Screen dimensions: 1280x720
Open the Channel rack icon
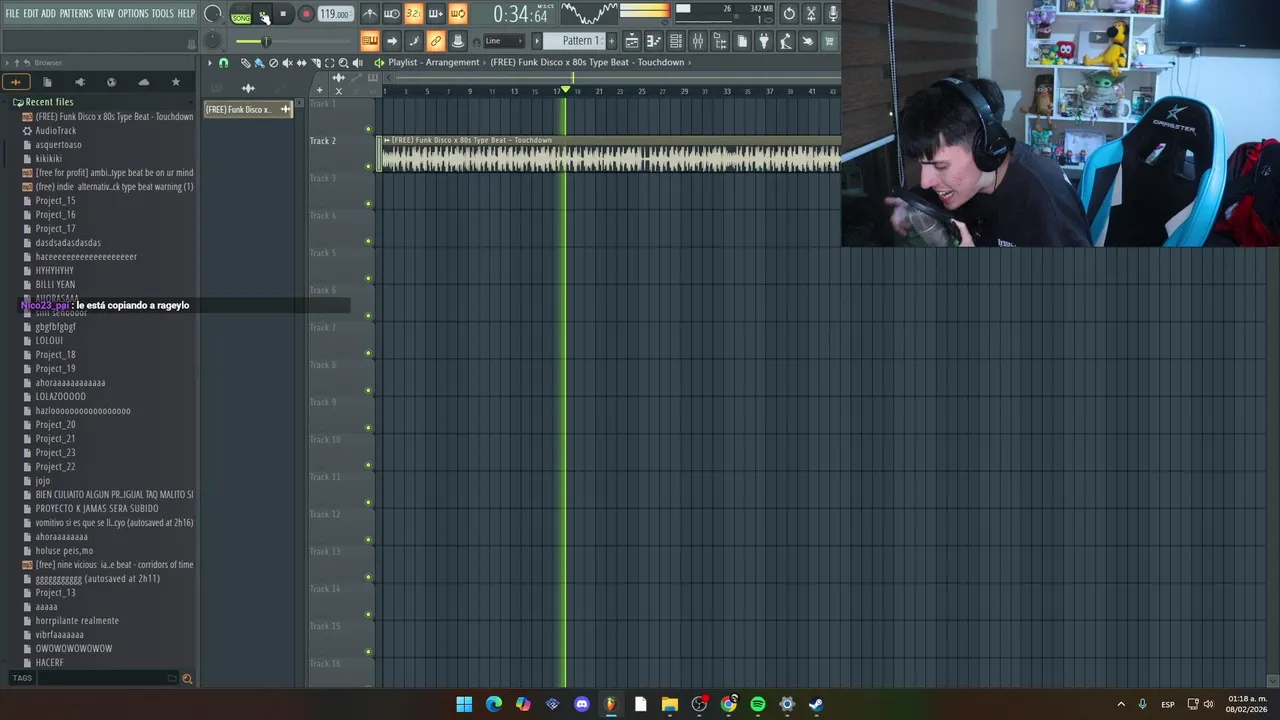pos(676,41)
